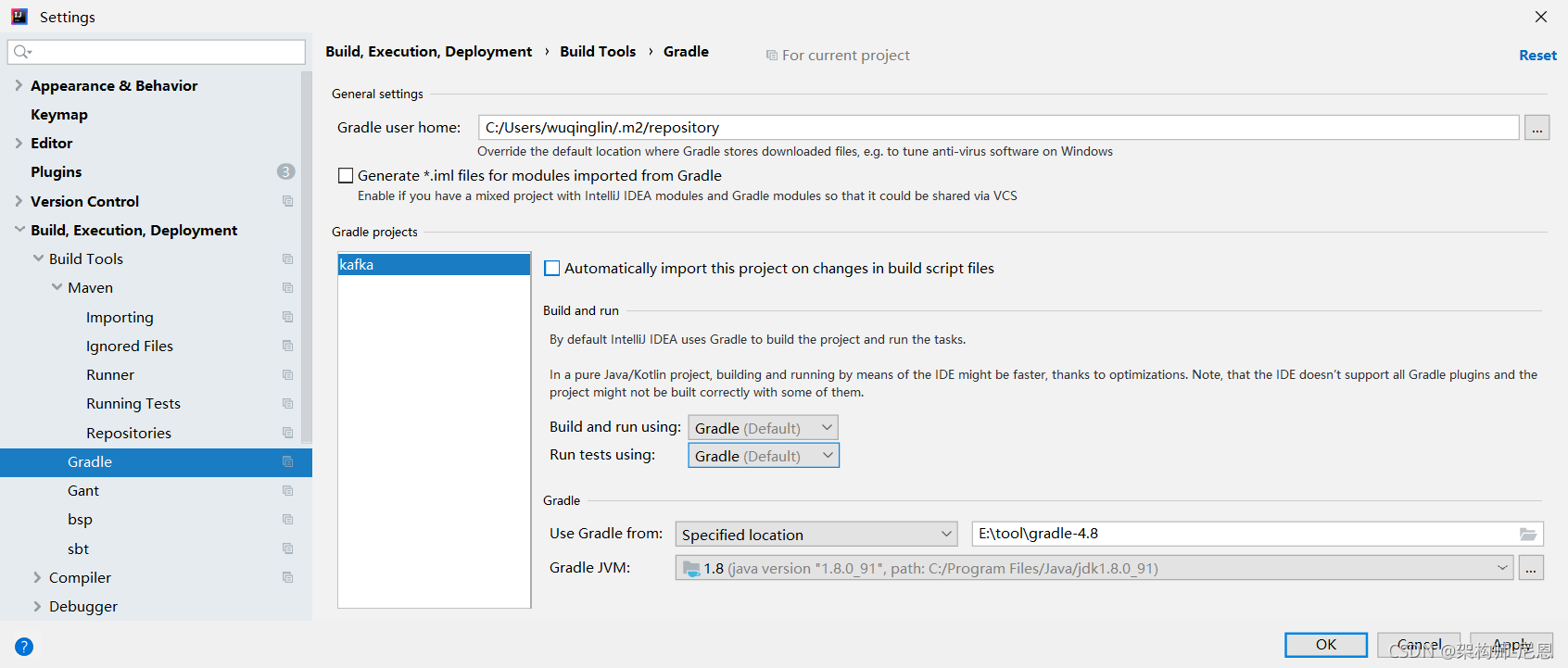1568x668 pixels.
Task: Click the OK button
Action: [1326, 645]
